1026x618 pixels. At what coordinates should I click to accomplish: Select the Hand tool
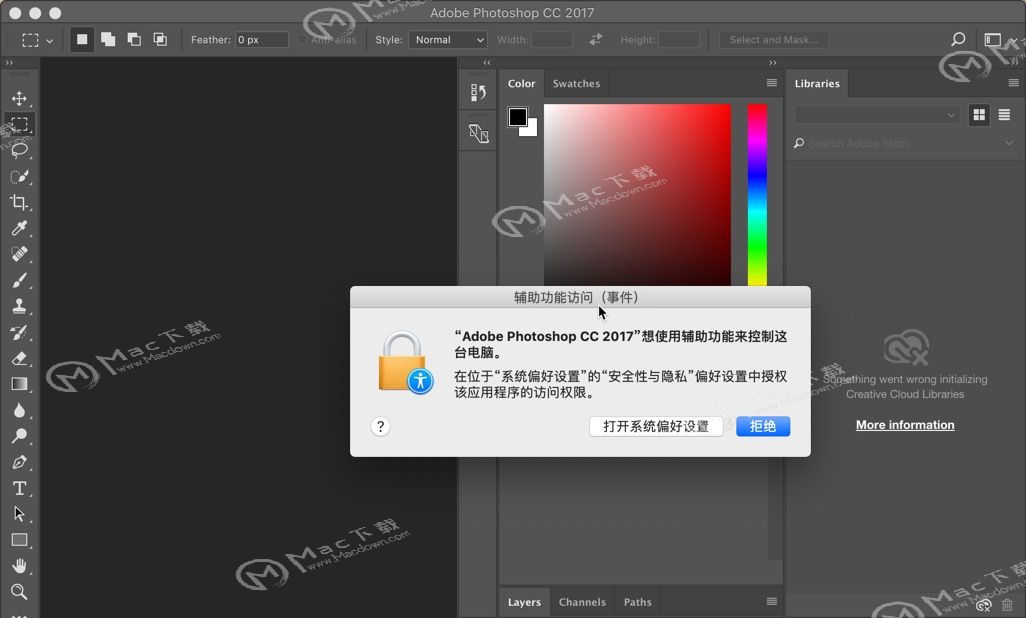tap(19, 566)
